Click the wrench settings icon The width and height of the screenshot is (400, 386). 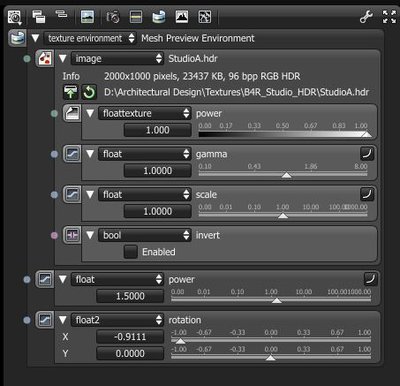pyautogui.click(x=366, y=16)
